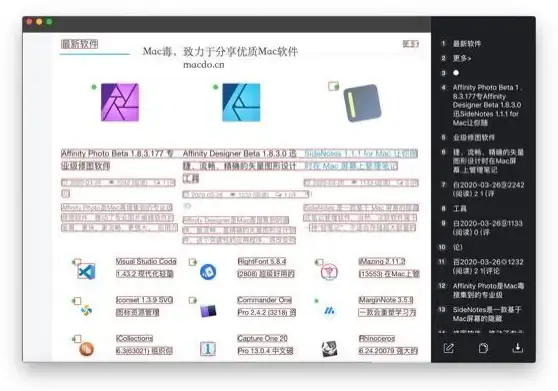
Task: Click Affinity Photo description paragraph on page
Action: coord(119,217)
